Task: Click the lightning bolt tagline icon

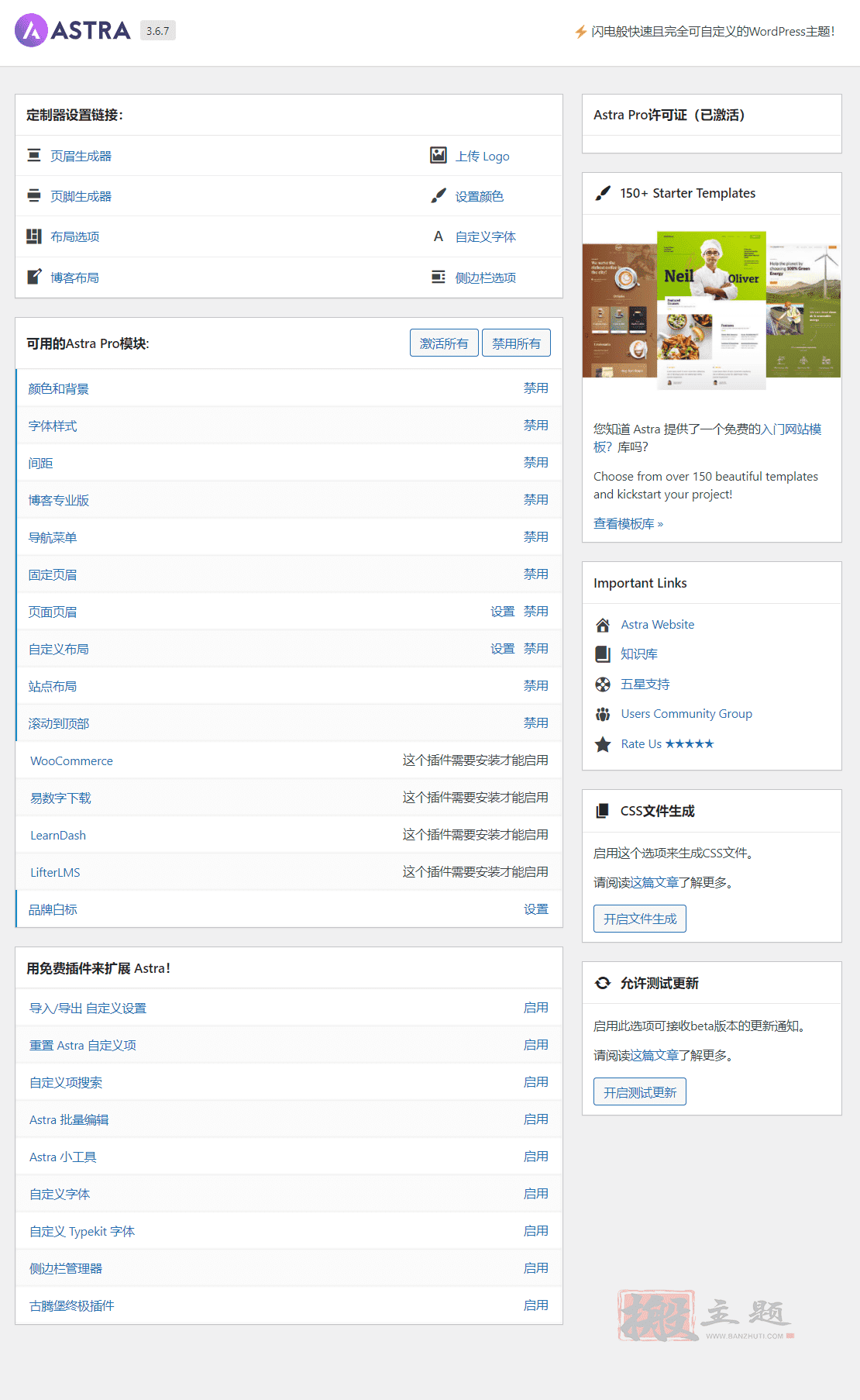Action: click(580, 32)
